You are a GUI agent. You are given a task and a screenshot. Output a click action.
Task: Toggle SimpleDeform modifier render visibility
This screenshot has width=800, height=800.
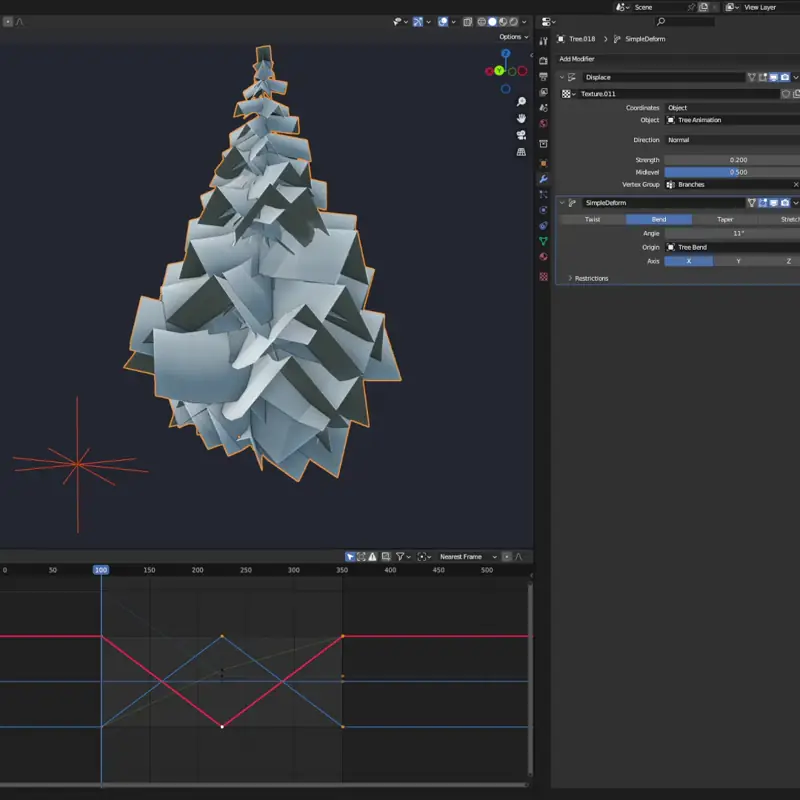pyautogui.click(x=785, y=203)
